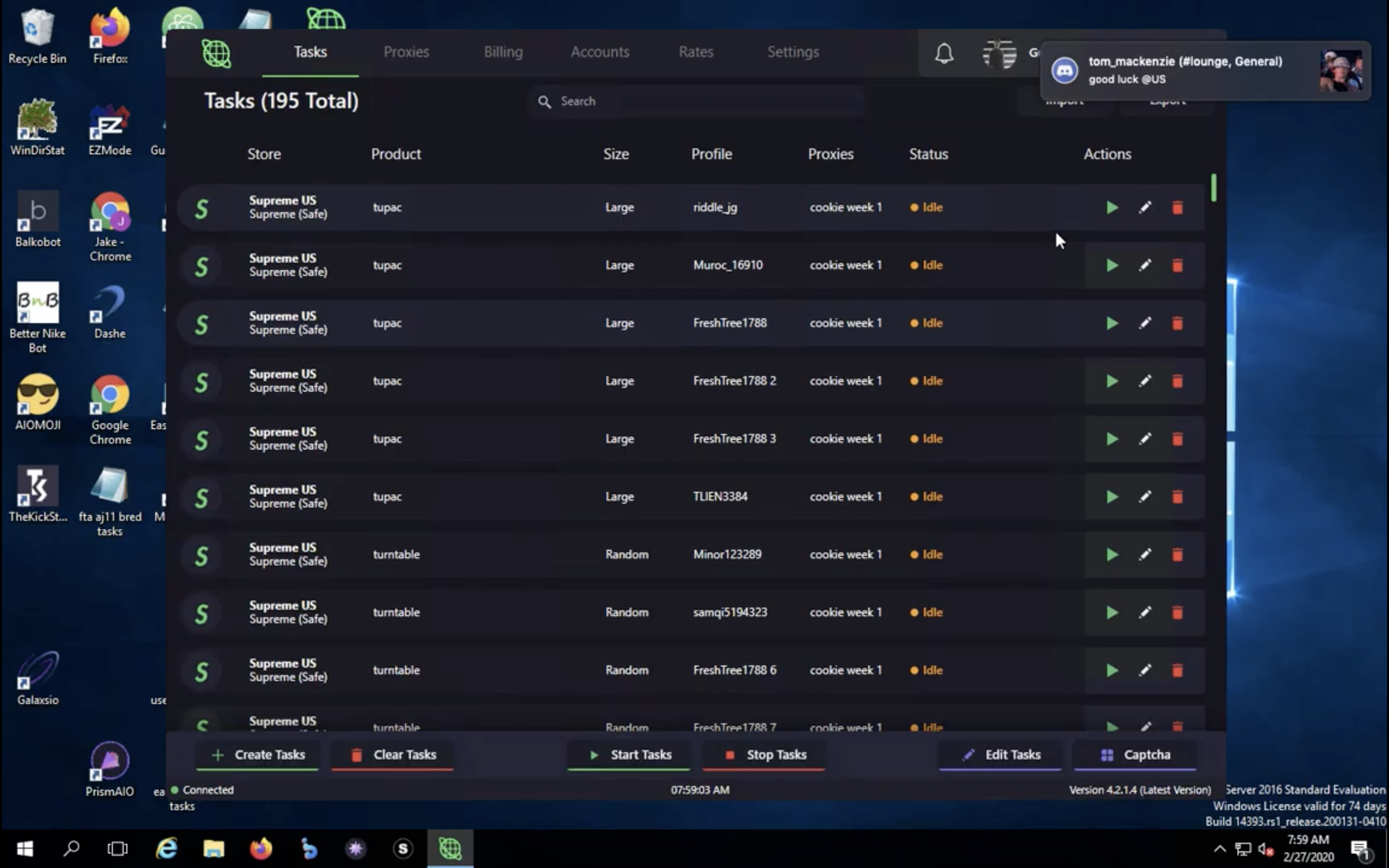Edit the samqi5194323 task
Image resolution: width=1389 pixels, height=868 pixels.
click(1144, 612)
